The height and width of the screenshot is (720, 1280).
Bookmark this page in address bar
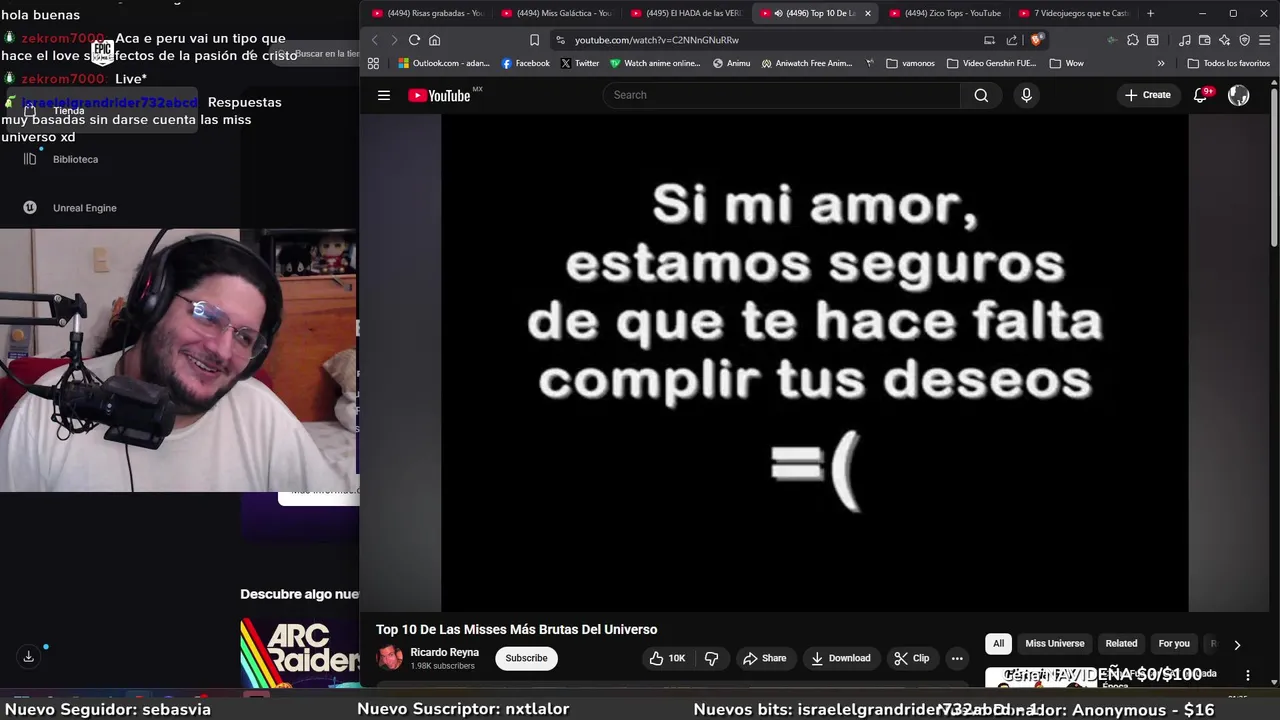[x=534, y=40]
